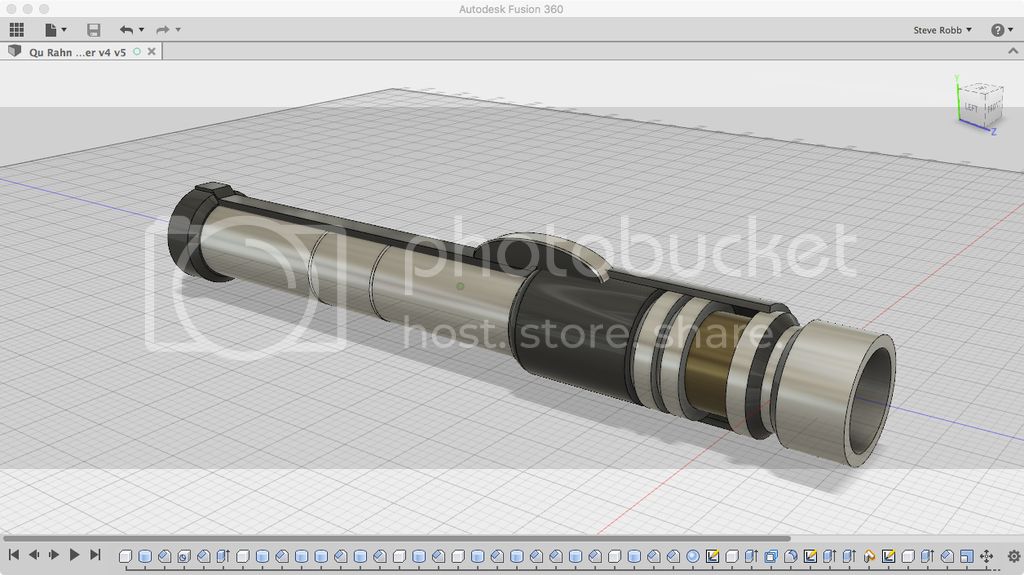Viewport: 1024px width, 575px height.
Task: Select the move feature with four arrows
Action: (x=987, y=556)
